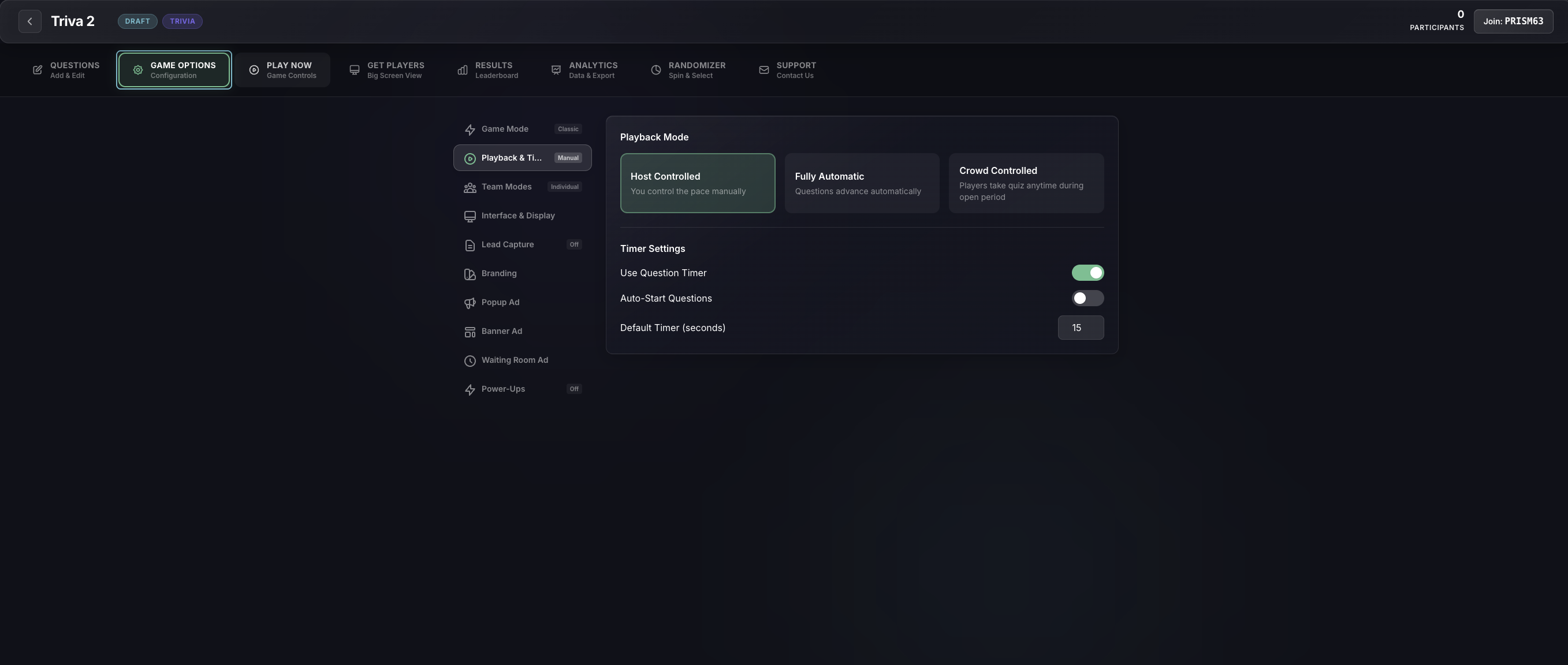The image size is (1568, 665).
Task: Click the Game Mode lightning icon
Action: pyautogui.click(x=470, y=130)
